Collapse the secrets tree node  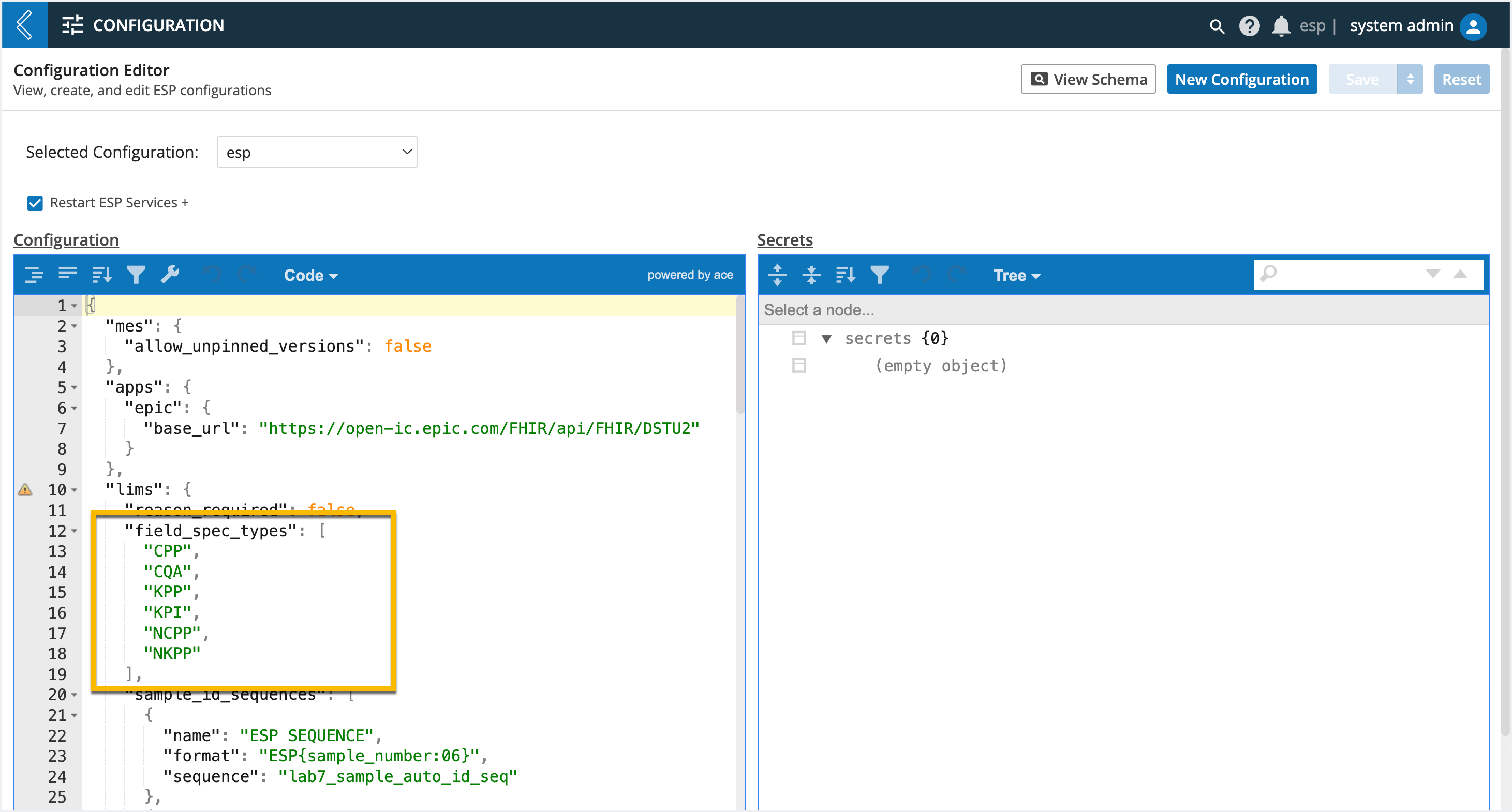pos(826,339)
